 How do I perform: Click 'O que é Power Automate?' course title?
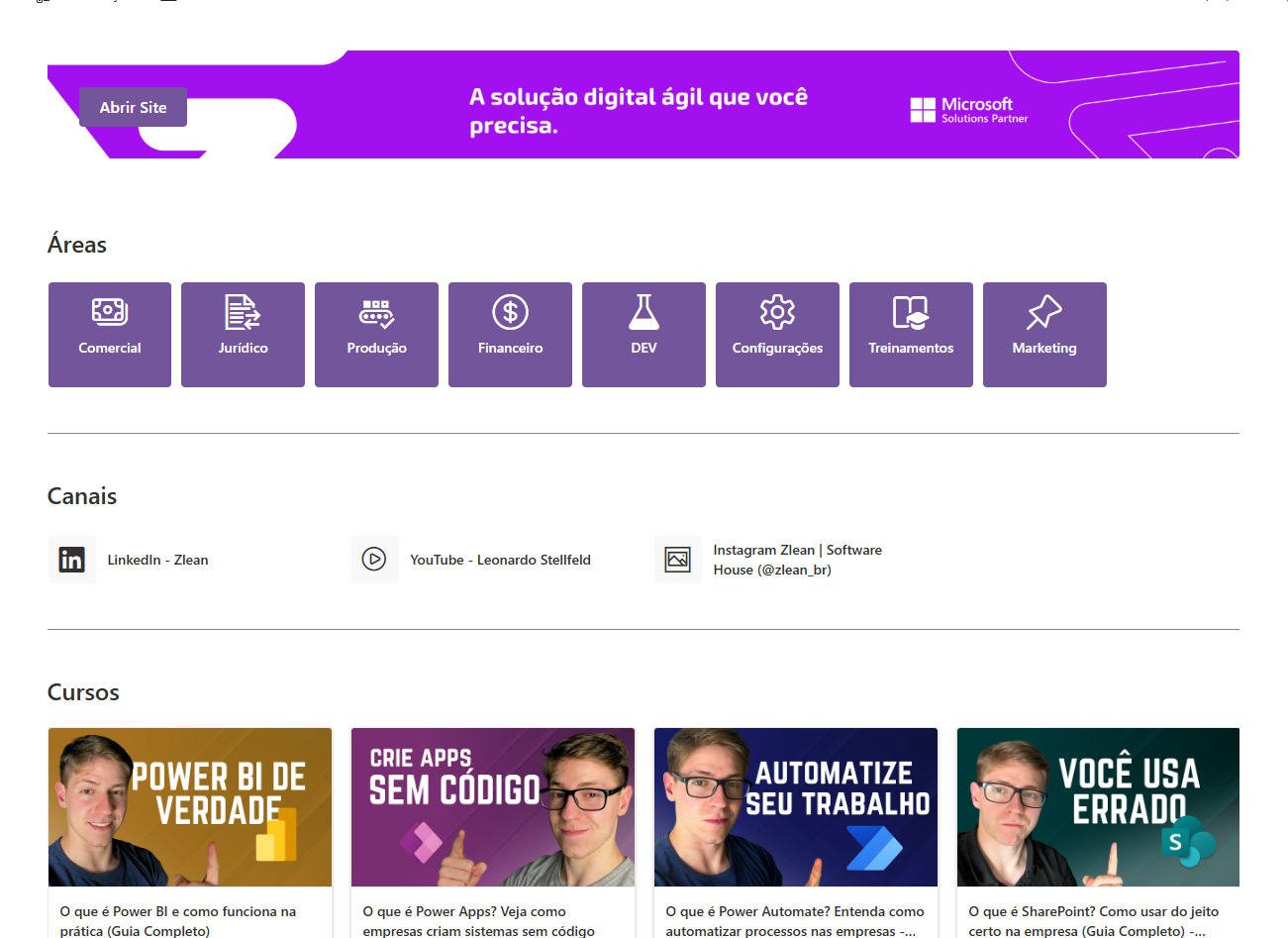pos(795,921)
